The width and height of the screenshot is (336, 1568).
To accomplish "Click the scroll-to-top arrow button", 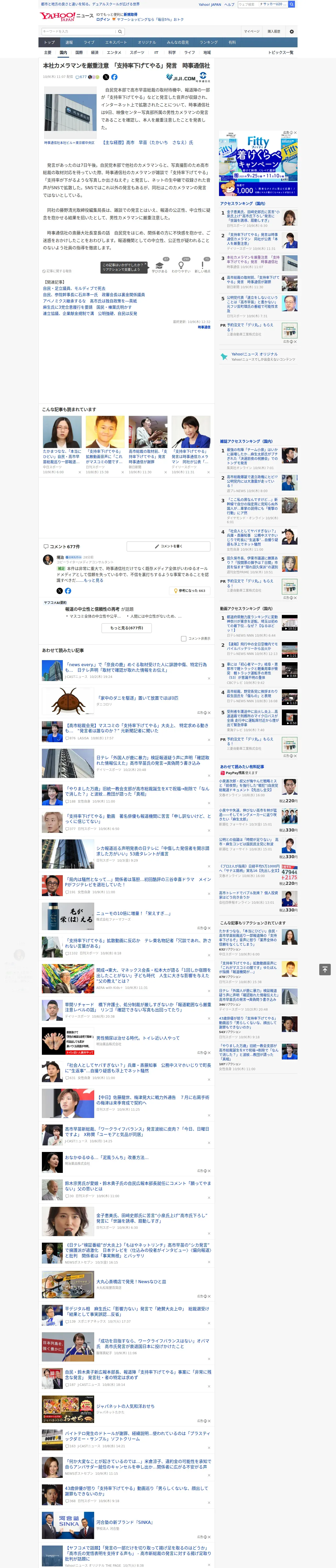I will click(325, 969).
